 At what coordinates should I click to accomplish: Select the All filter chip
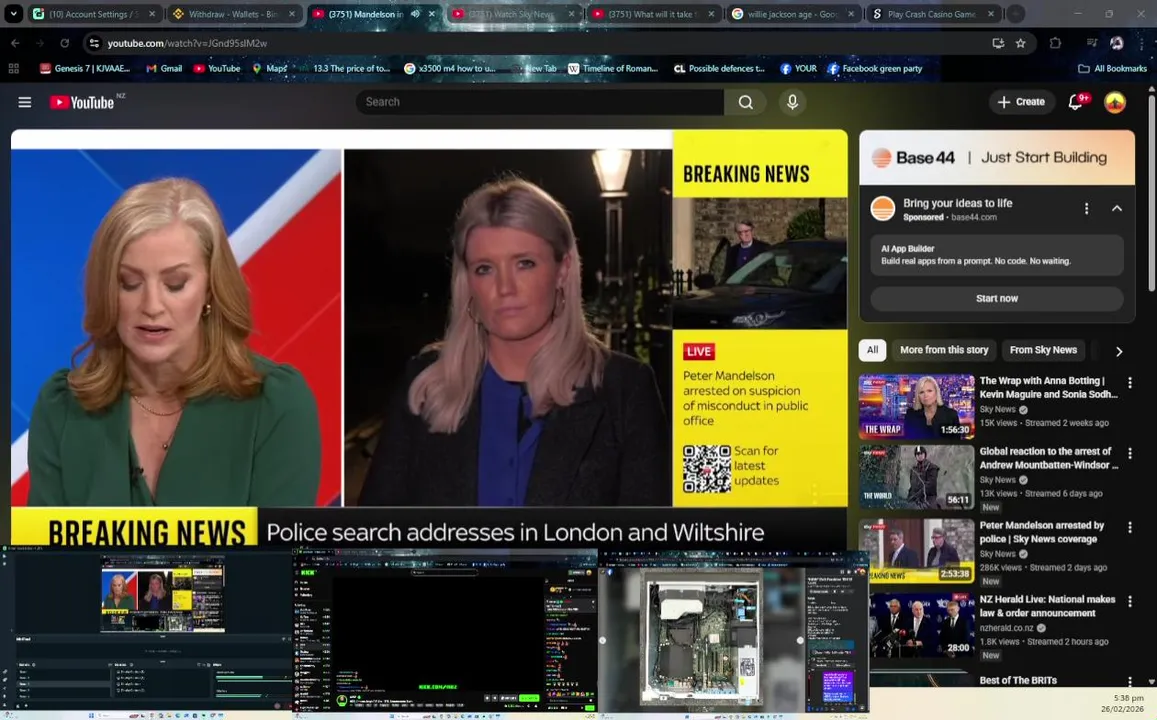(872, 350)
